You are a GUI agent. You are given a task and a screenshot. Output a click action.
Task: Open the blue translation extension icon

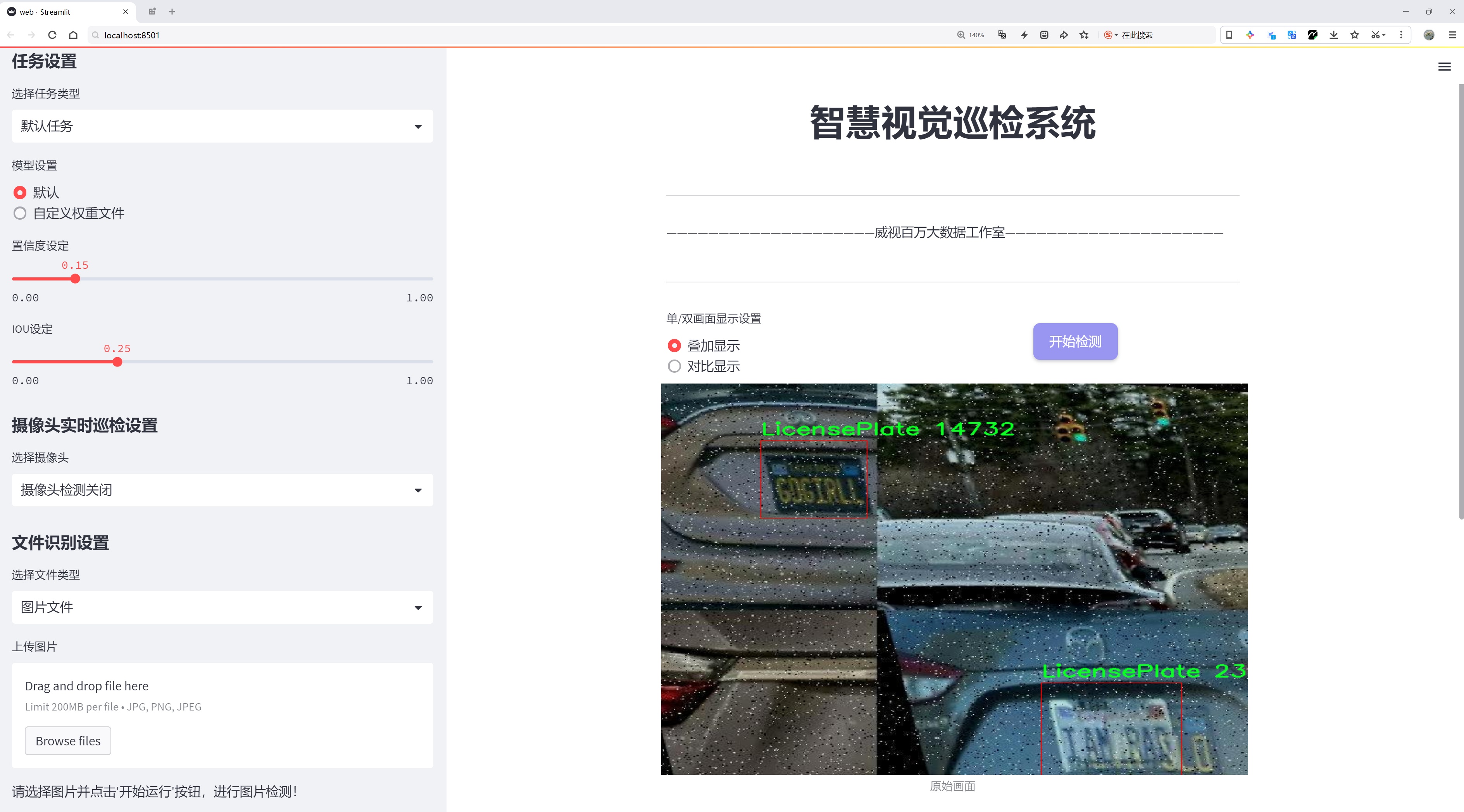pos(1292,35)
